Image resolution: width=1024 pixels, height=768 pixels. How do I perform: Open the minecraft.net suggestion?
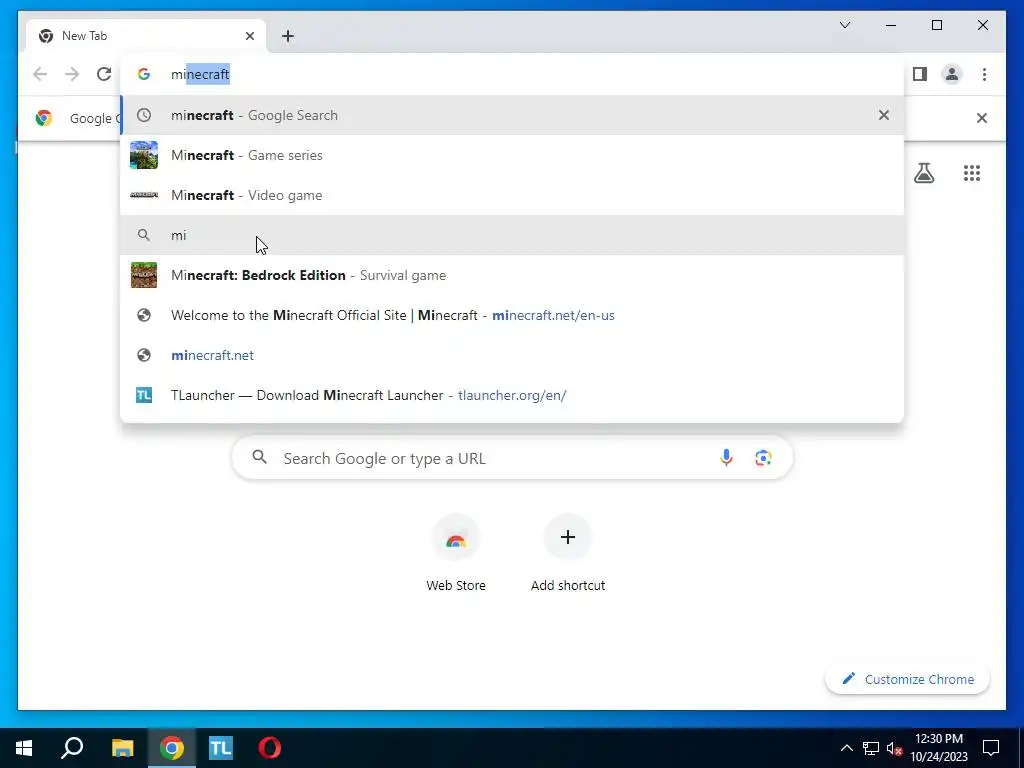(512, 355)
